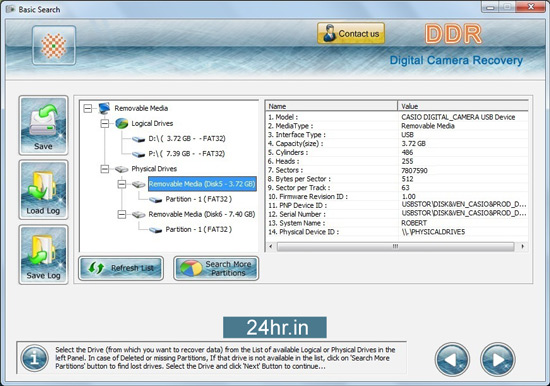Click the Save Log button
Viewport: 550px width, 386px height.
click(x=43, y=254)
